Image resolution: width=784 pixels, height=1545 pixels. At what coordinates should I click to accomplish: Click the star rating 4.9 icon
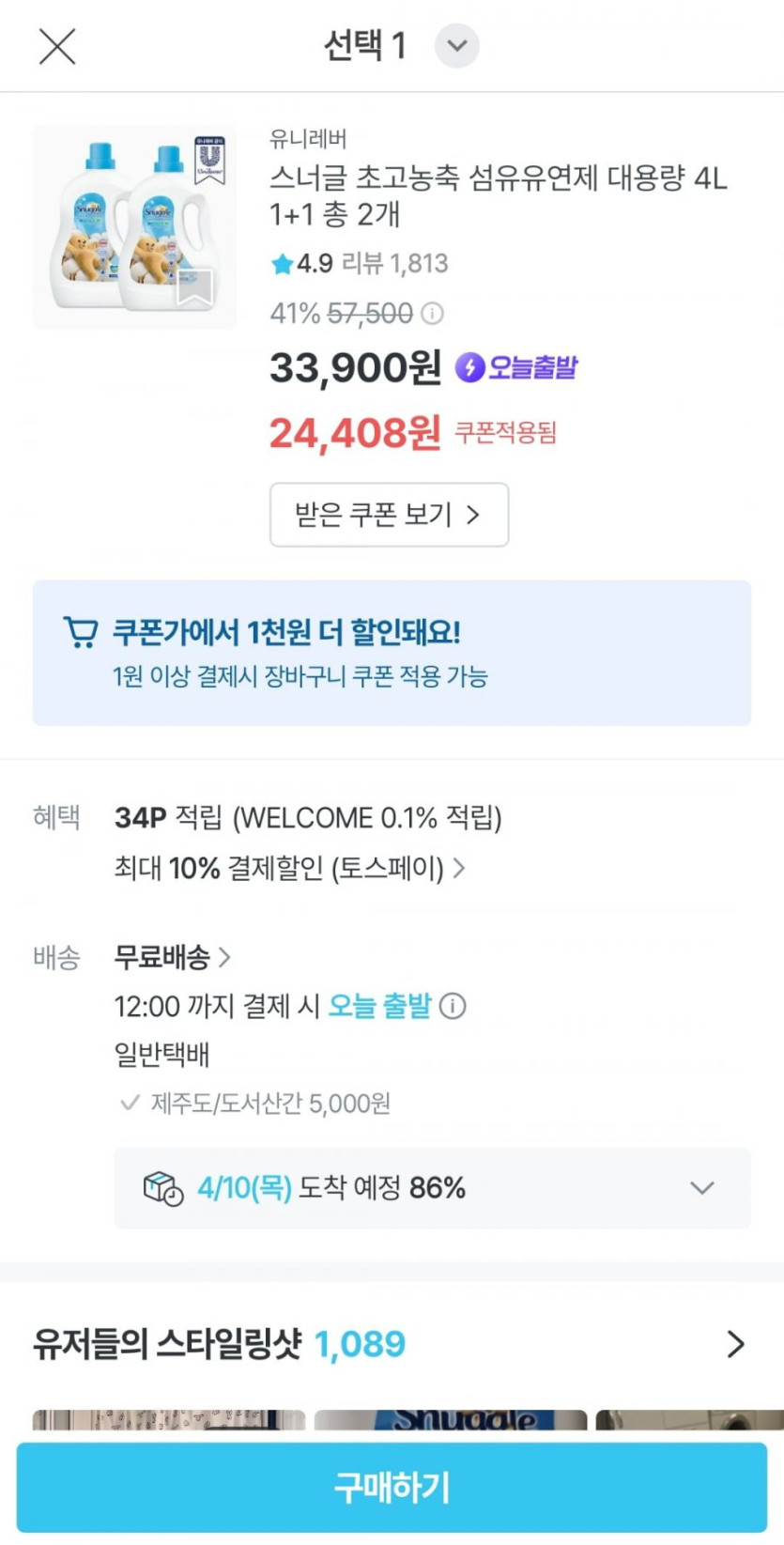point(282,264)
